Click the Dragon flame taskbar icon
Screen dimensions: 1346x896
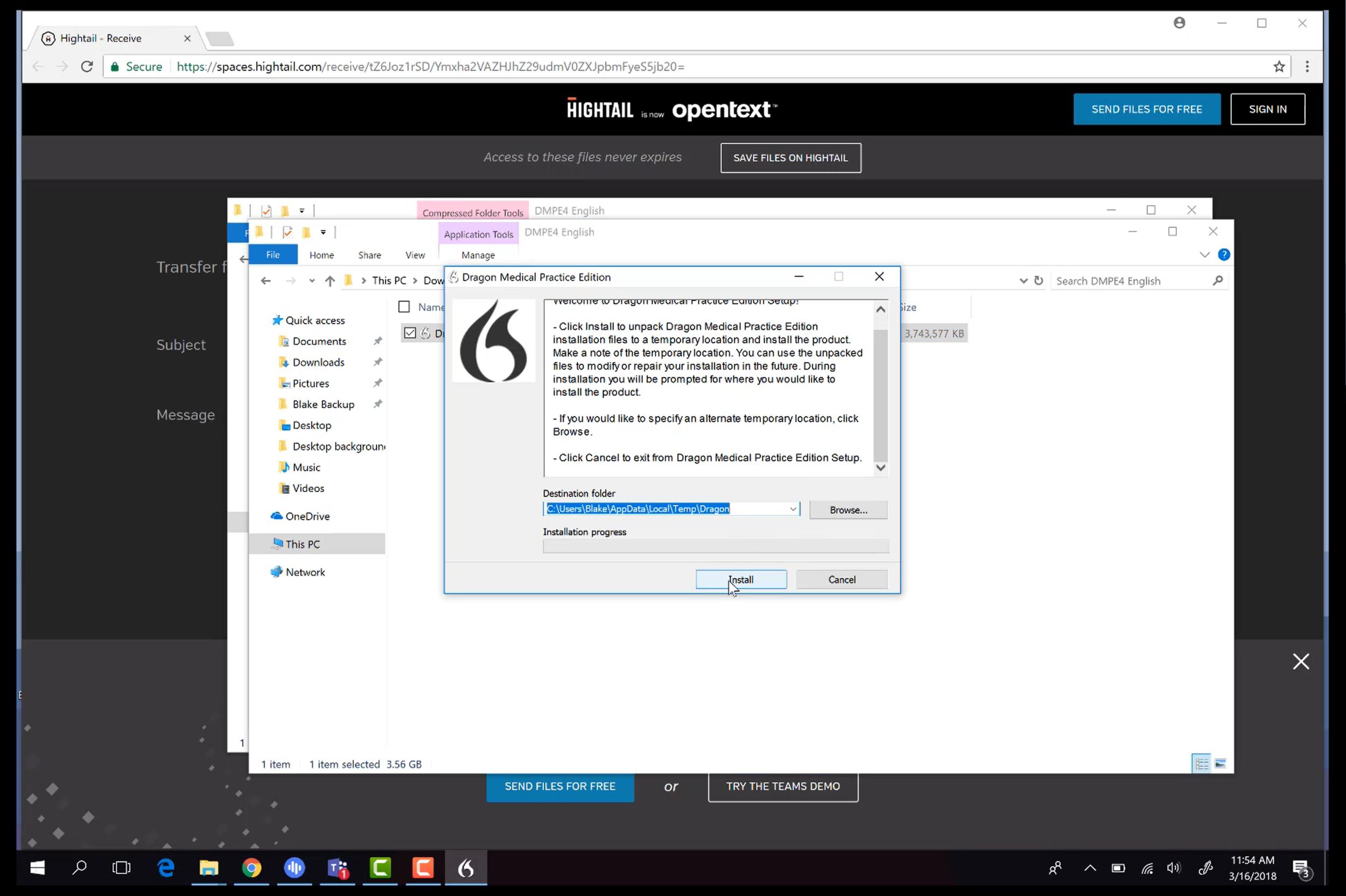466,868
